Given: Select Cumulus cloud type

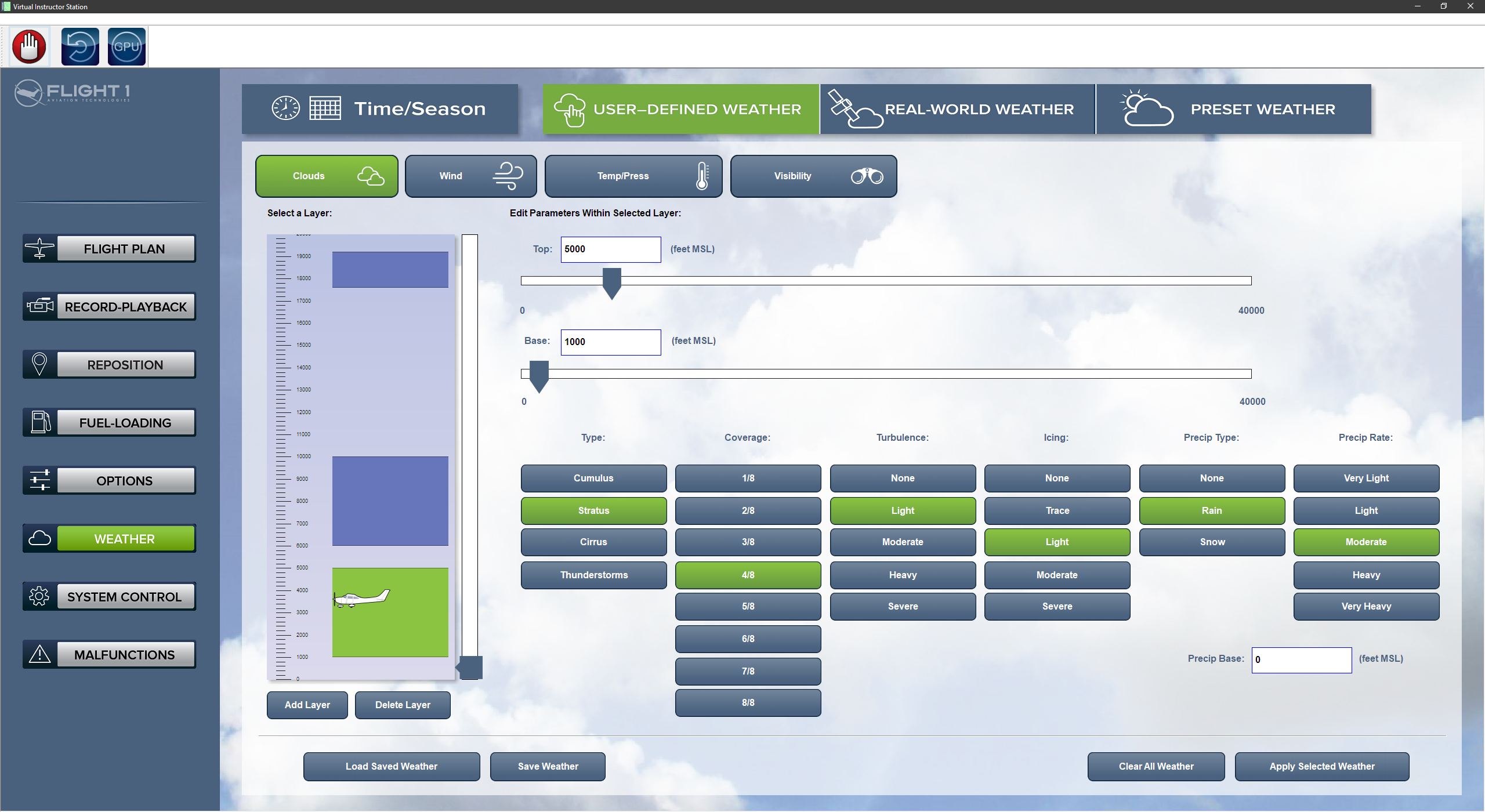Looking at the screenshot, I should pos(593,478).
